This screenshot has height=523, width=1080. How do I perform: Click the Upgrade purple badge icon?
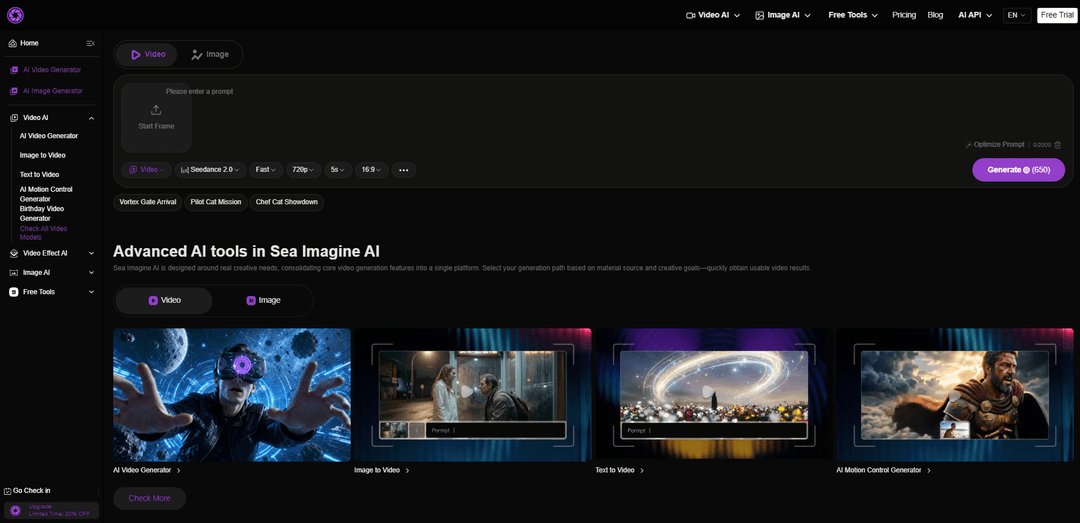click(15, 511)
